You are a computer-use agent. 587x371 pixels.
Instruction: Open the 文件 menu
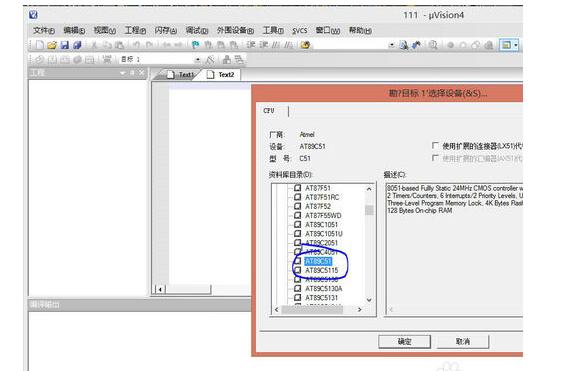click(44, 30)
